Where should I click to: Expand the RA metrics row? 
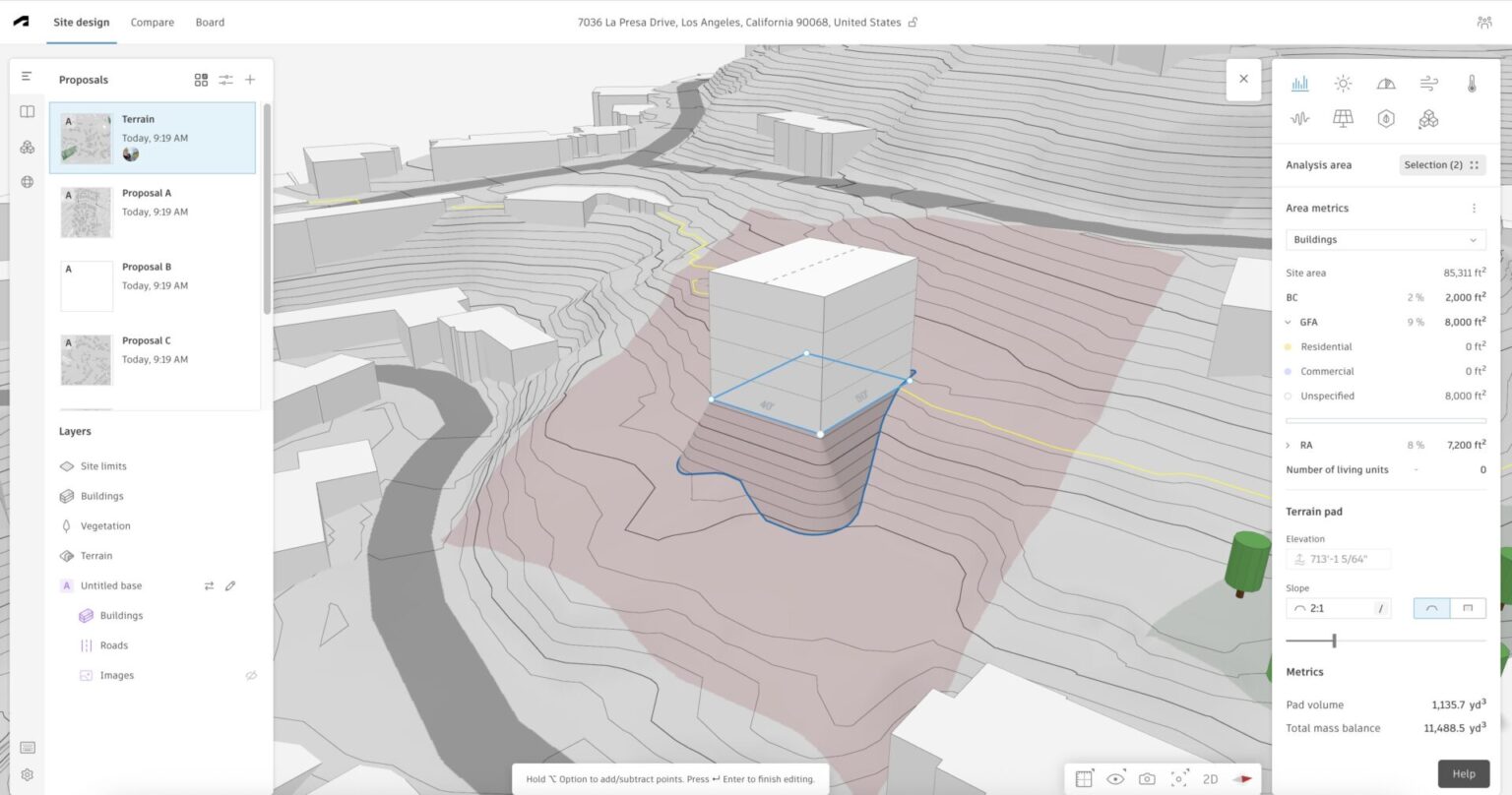[x=1288, y=445]
